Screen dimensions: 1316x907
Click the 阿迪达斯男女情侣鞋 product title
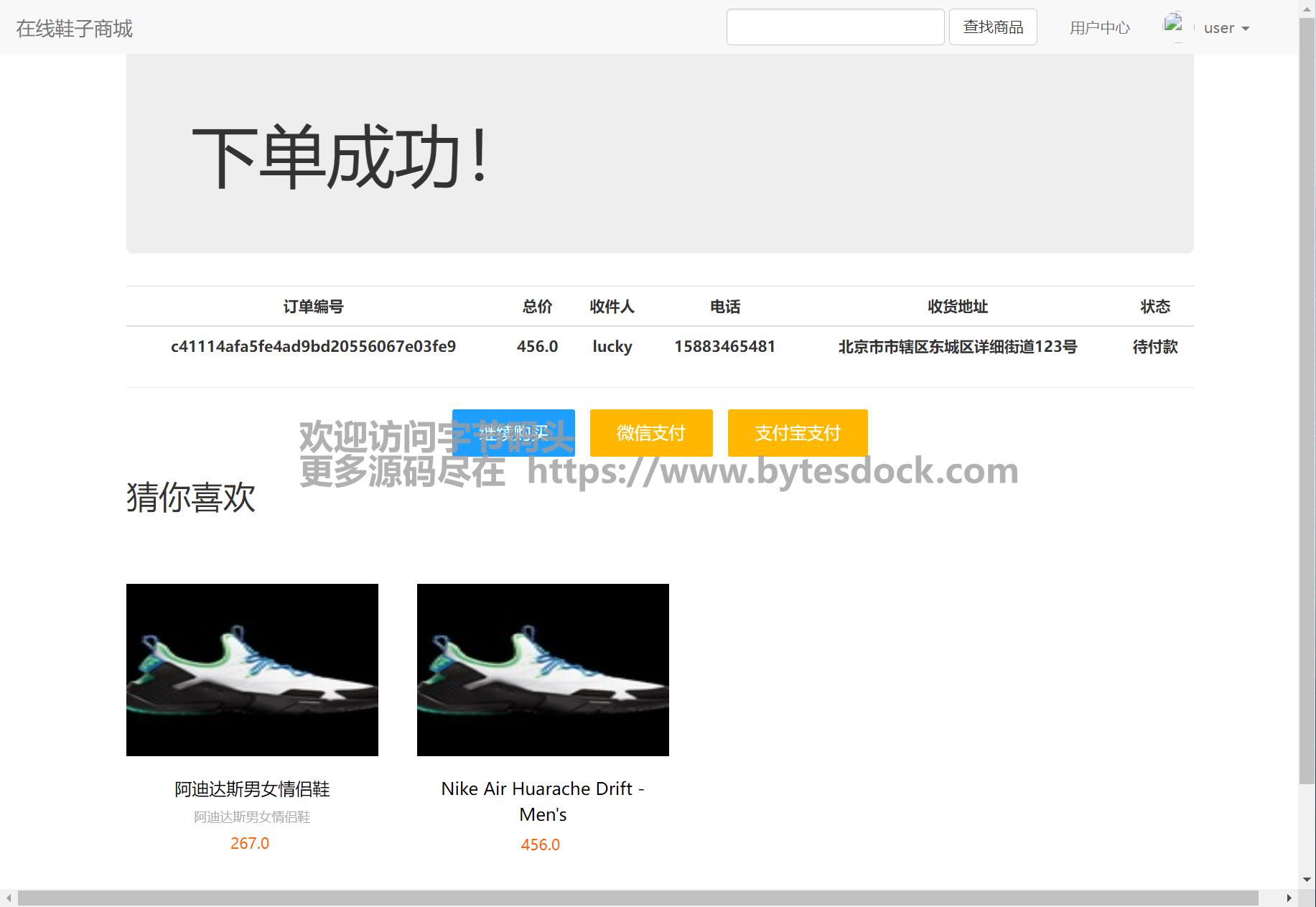tap(252, 789)
